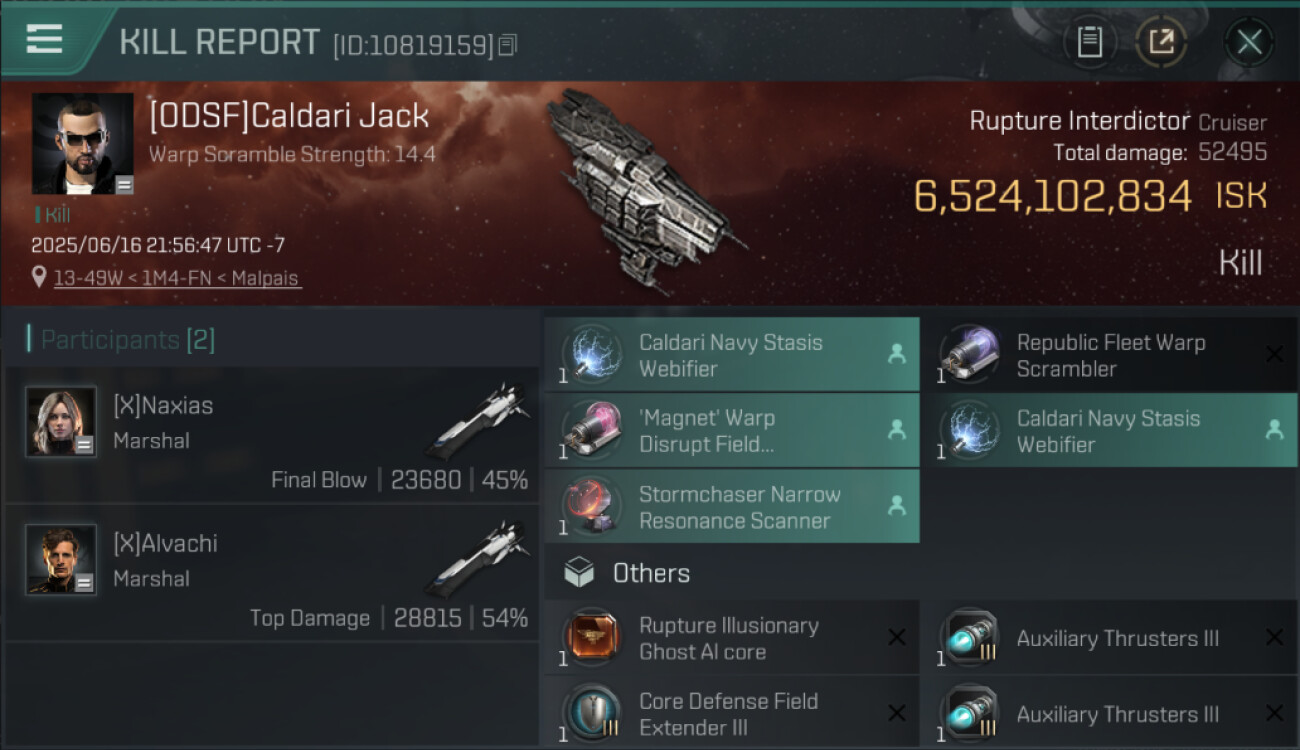Open Alvachi pilot portrait

click(61, 559)
